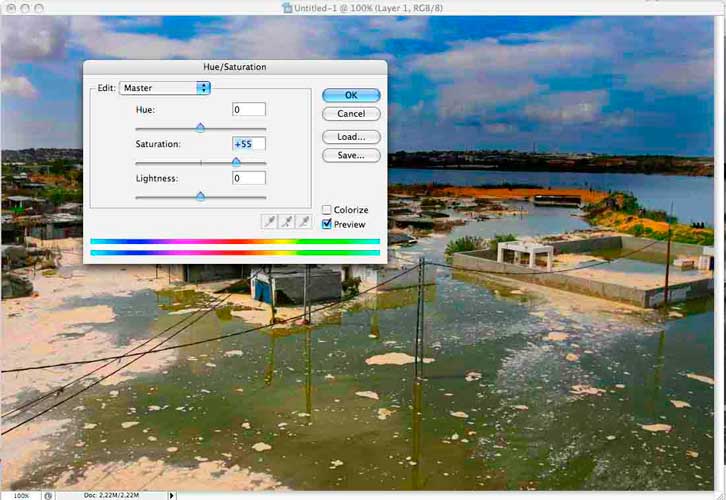Click the Saturation slider handle
This screenshot has height=500, width=726.
(x=236, y=162)
